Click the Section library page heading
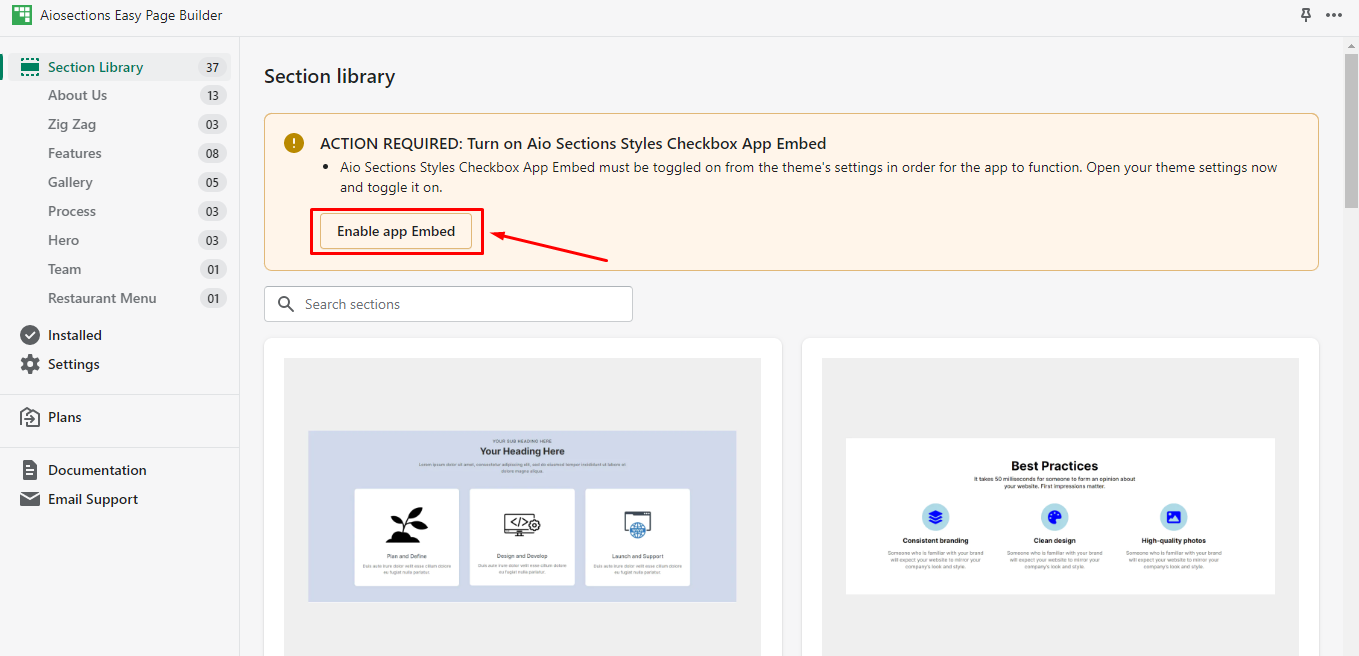 330,76
